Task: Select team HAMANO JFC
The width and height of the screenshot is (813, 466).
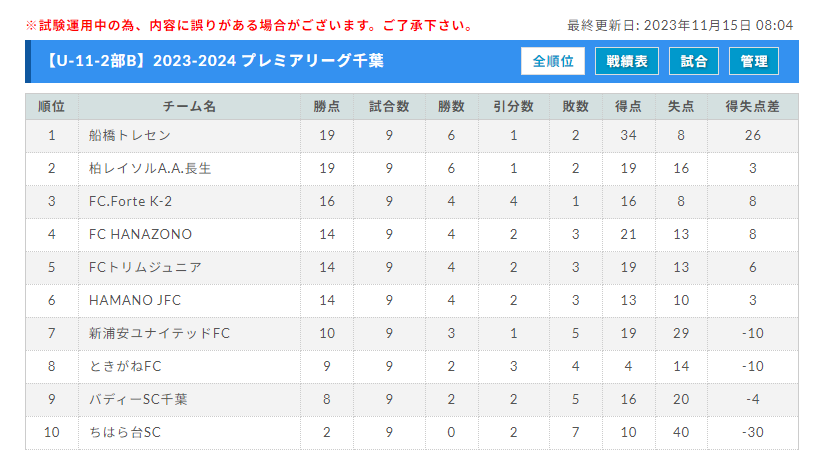Action: 135,300
